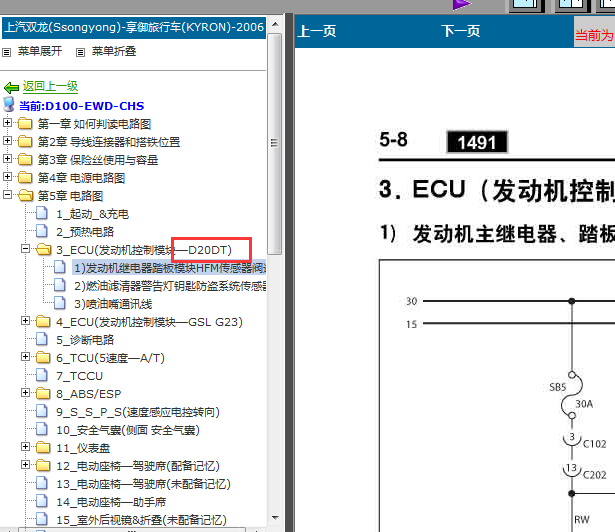Click the 菜单折叠 list icon
Screen dimensions: 615x532
pos(80,52)
